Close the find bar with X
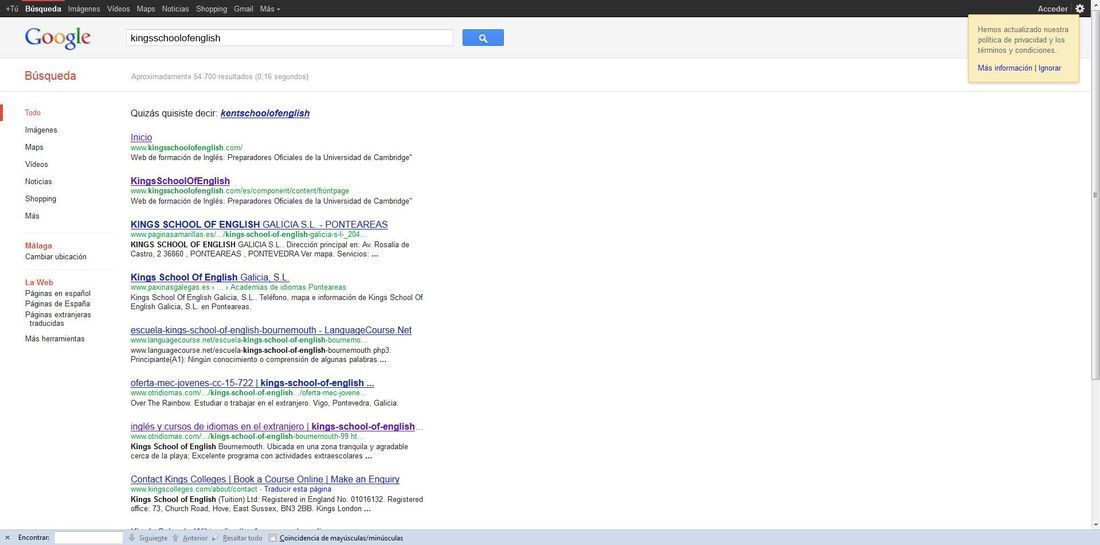 point(7,538)
